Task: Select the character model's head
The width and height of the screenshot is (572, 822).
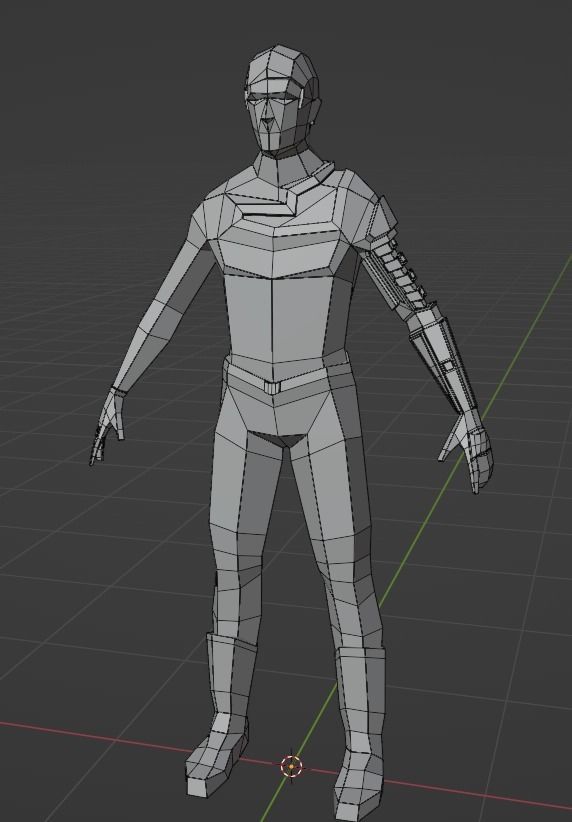Action: tap(282, 100)
